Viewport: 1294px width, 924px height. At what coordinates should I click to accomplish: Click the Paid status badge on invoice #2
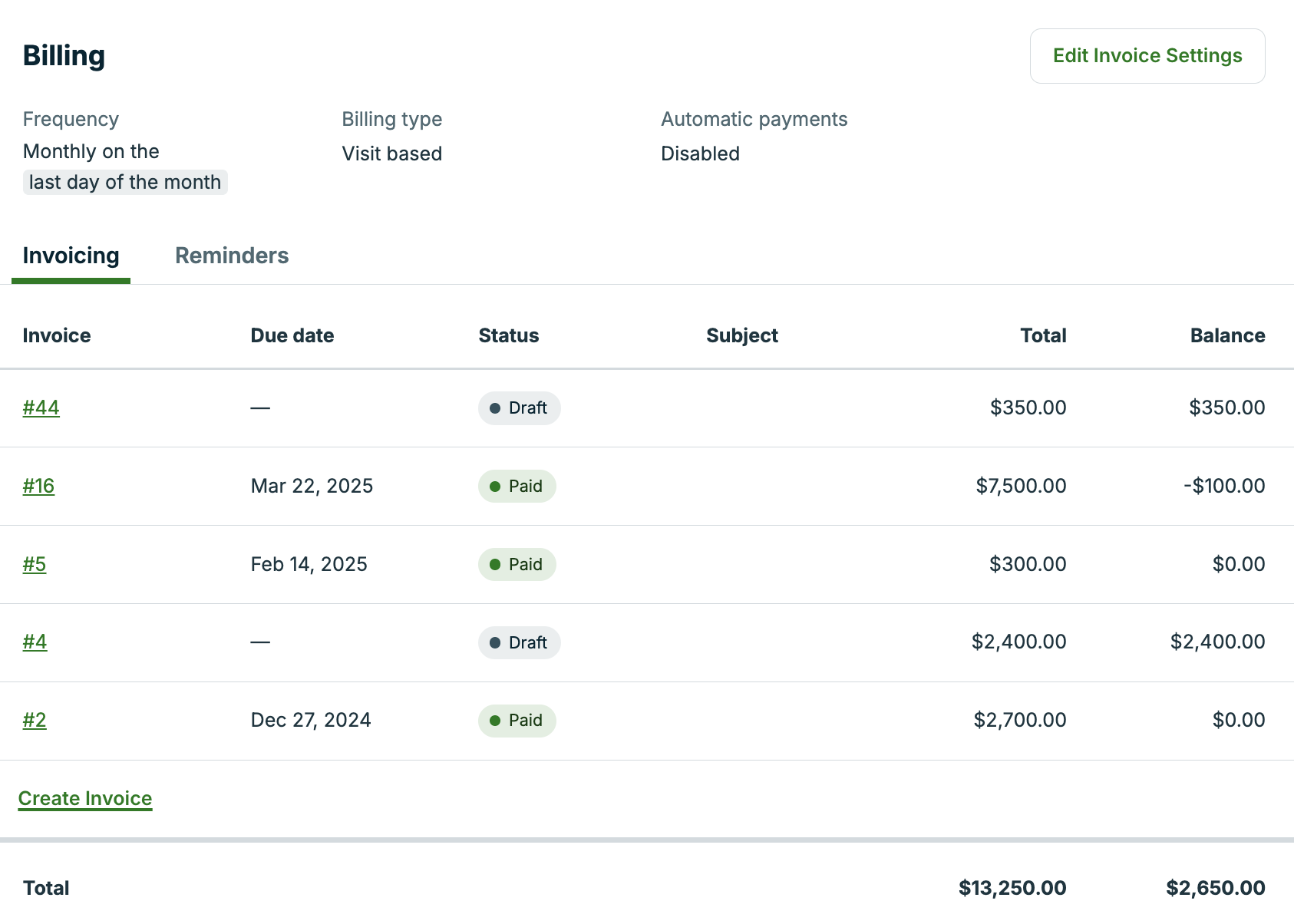point(517,721)
